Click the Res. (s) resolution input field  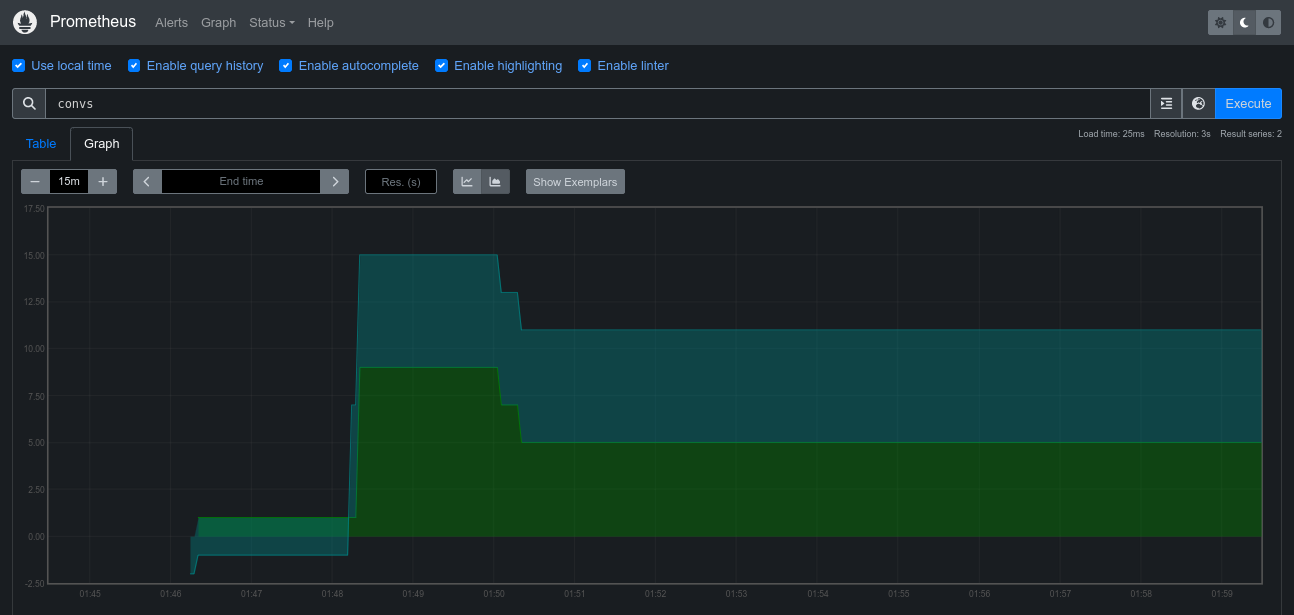pyautogui.click(x=400, y=181)
